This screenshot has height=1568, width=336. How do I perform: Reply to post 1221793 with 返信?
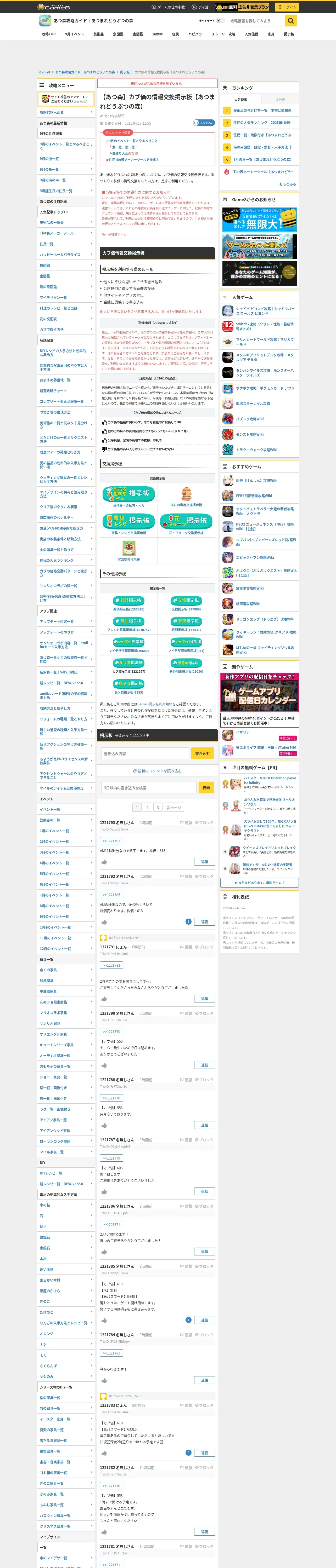(204, 861)
